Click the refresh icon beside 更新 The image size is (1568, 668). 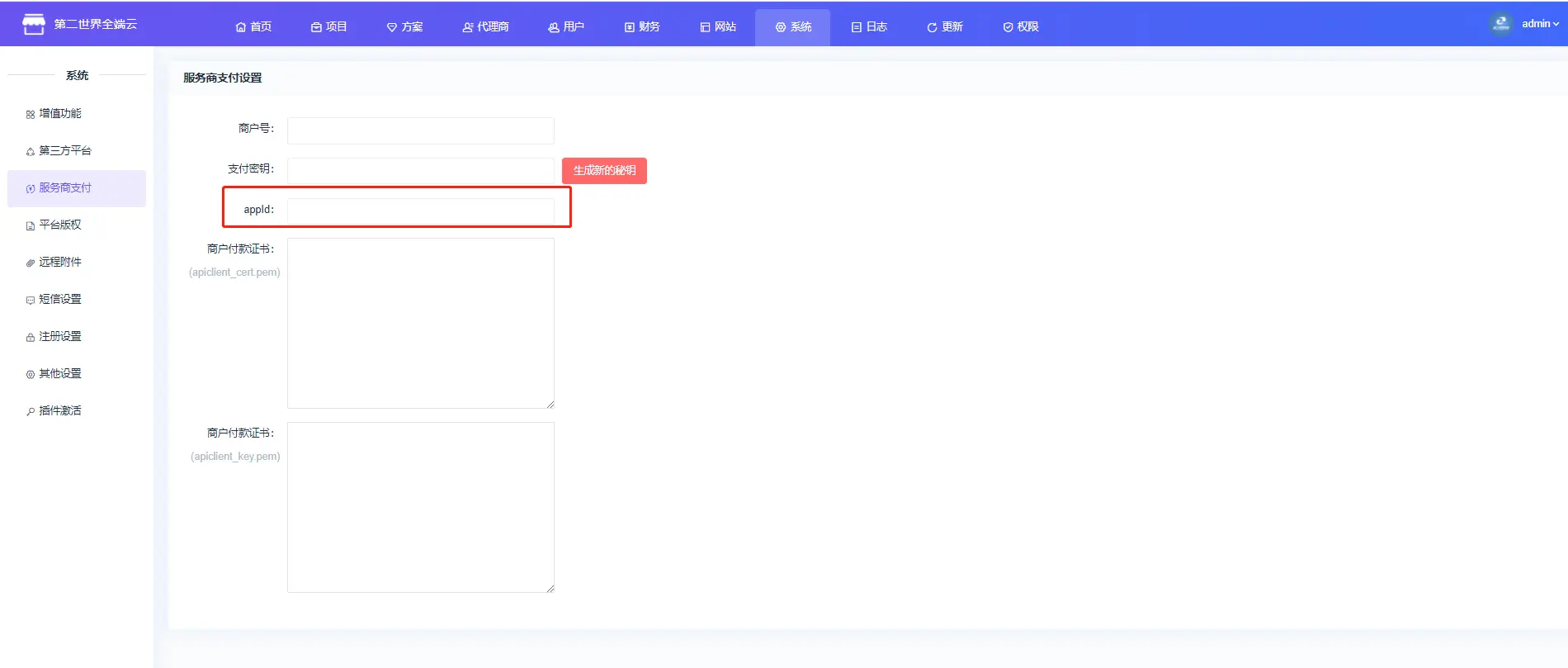pos(932,27)
